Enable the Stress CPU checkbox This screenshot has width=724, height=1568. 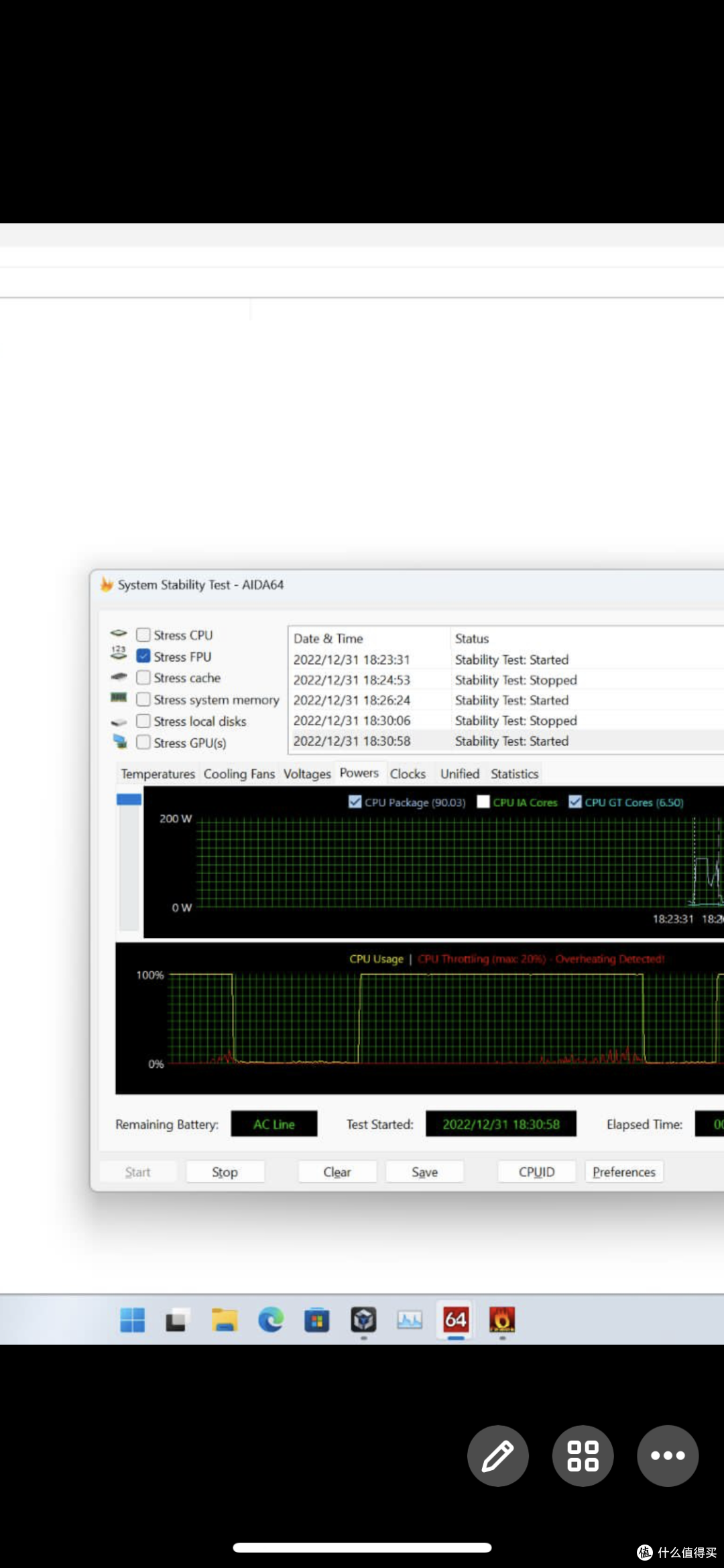point(143,634)
